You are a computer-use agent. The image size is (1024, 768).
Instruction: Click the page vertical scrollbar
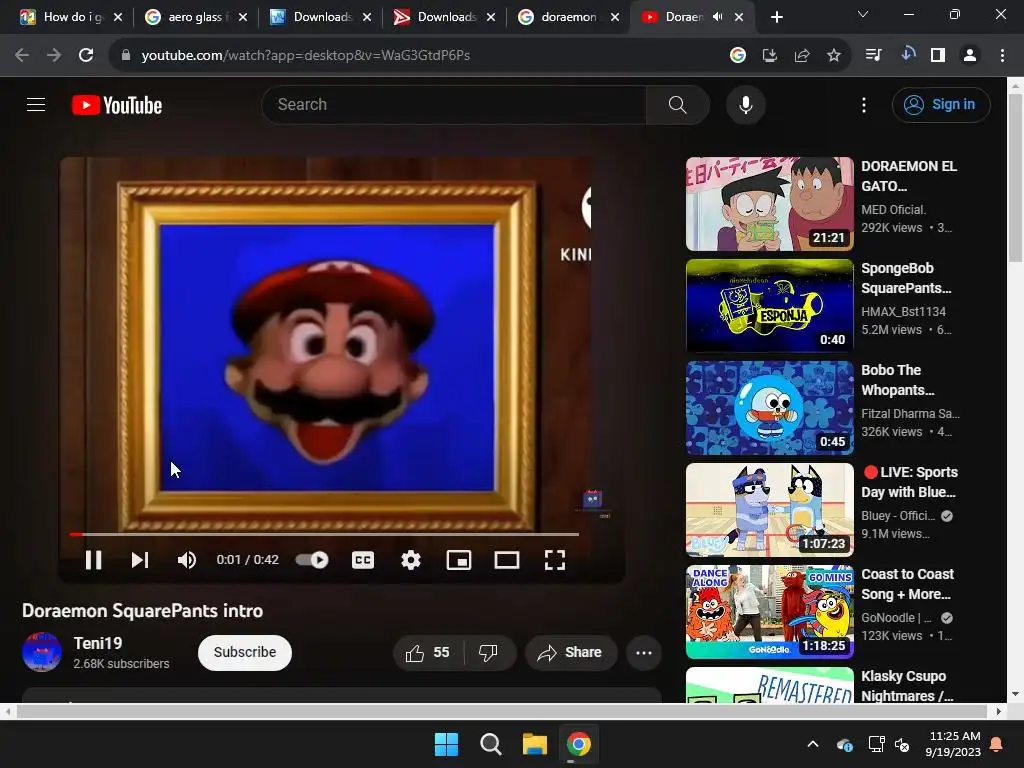[1015, 178]
